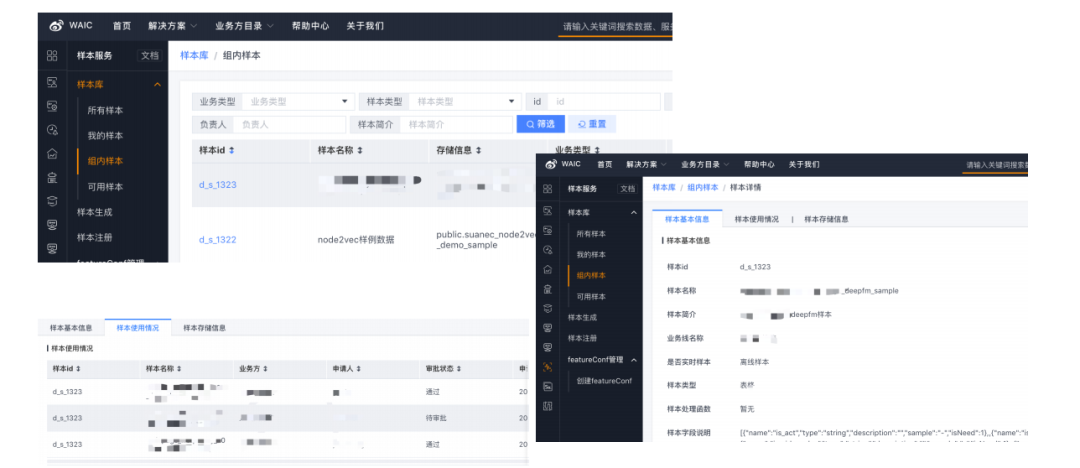Select 所有样本 in the list window sidebar
The width and height of the screenshot is (1080, 468).
click(x=105, y=110)
